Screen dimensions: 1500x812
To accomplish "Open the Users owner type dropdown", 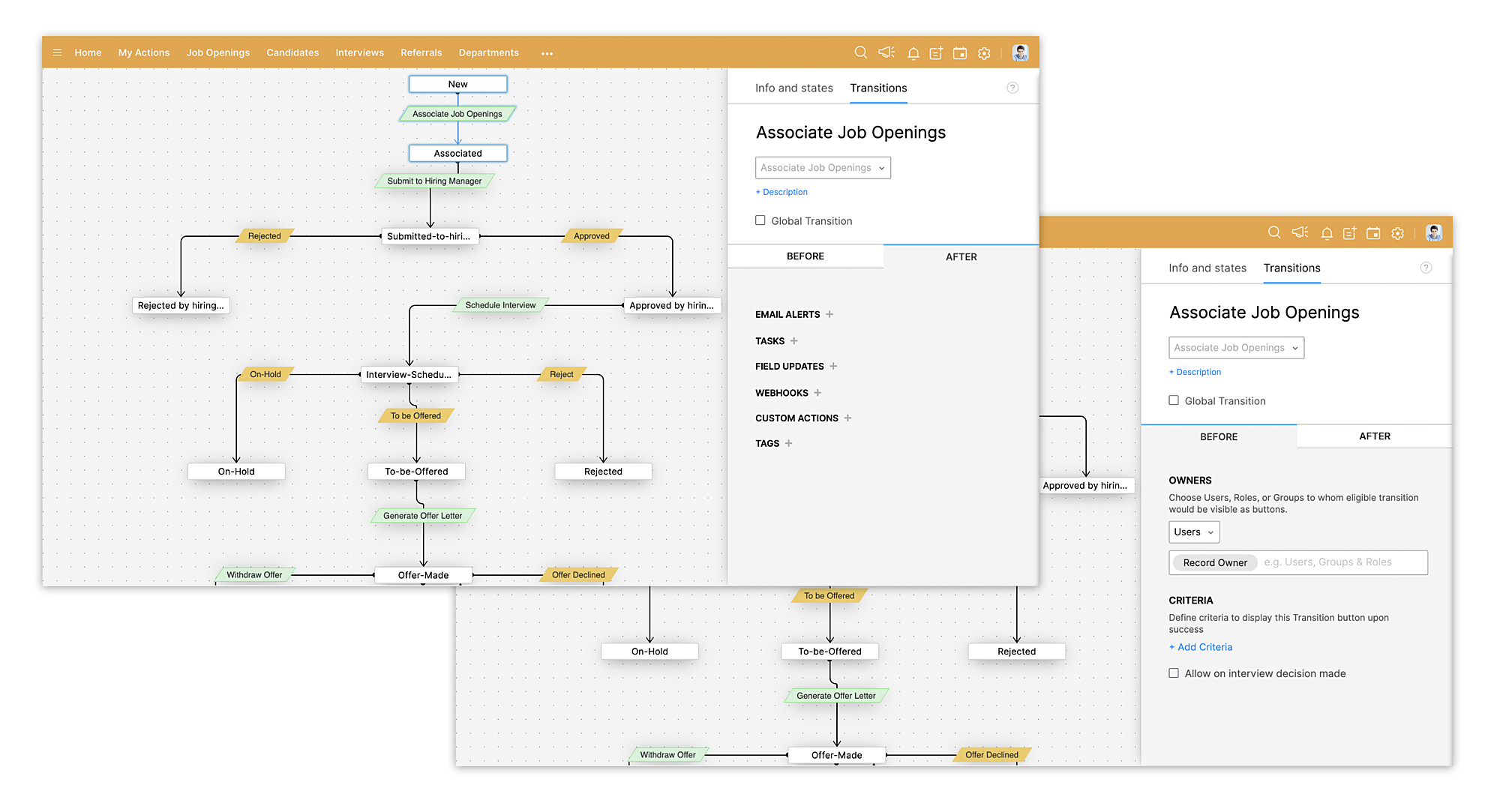I will (1194, 532).
